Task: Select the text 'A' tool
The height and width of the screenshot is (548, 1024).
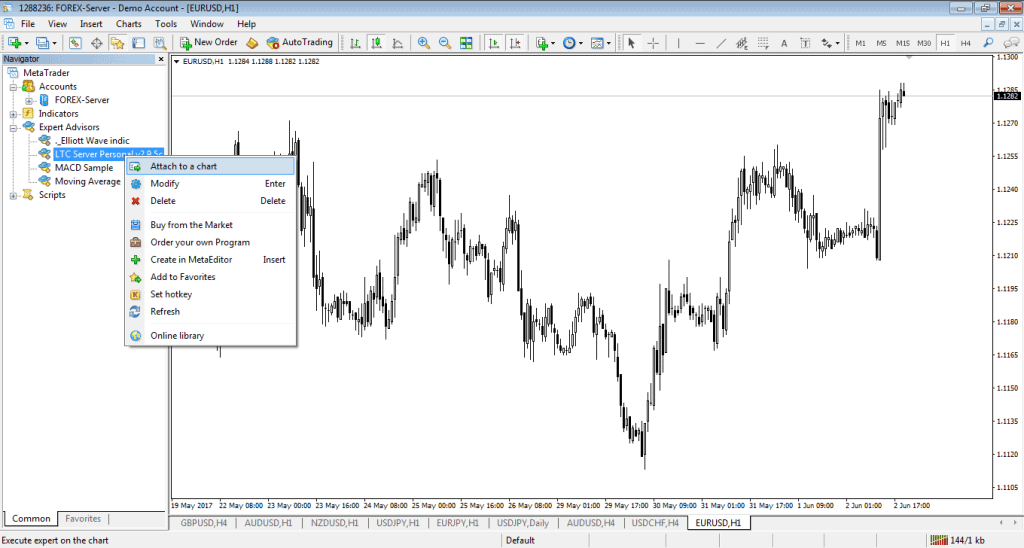Action: point(784,43)
